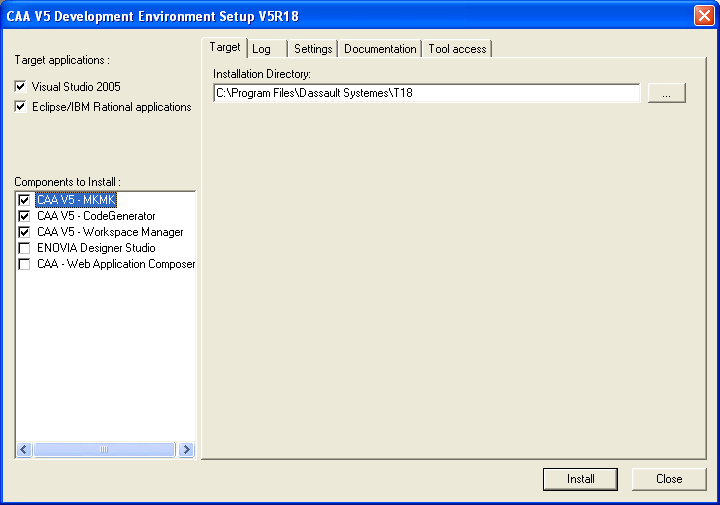Select the CAA - Web Application Composer label

point(116,264)
